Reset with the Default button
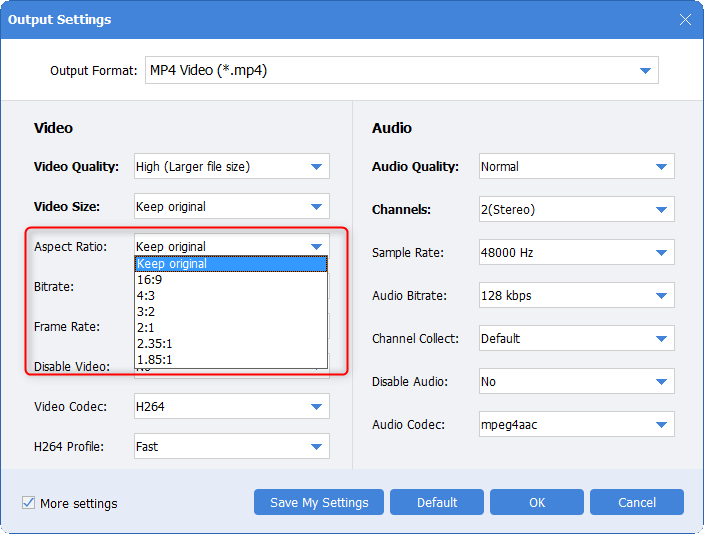 tap(437, 502)
